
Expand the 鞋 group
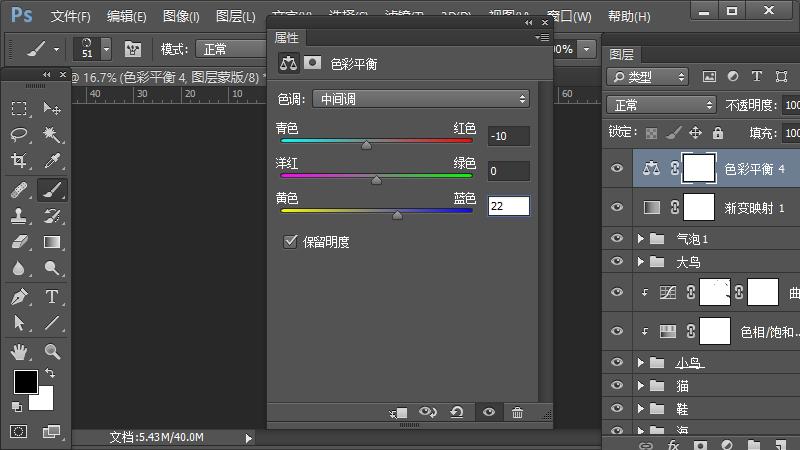641,408
